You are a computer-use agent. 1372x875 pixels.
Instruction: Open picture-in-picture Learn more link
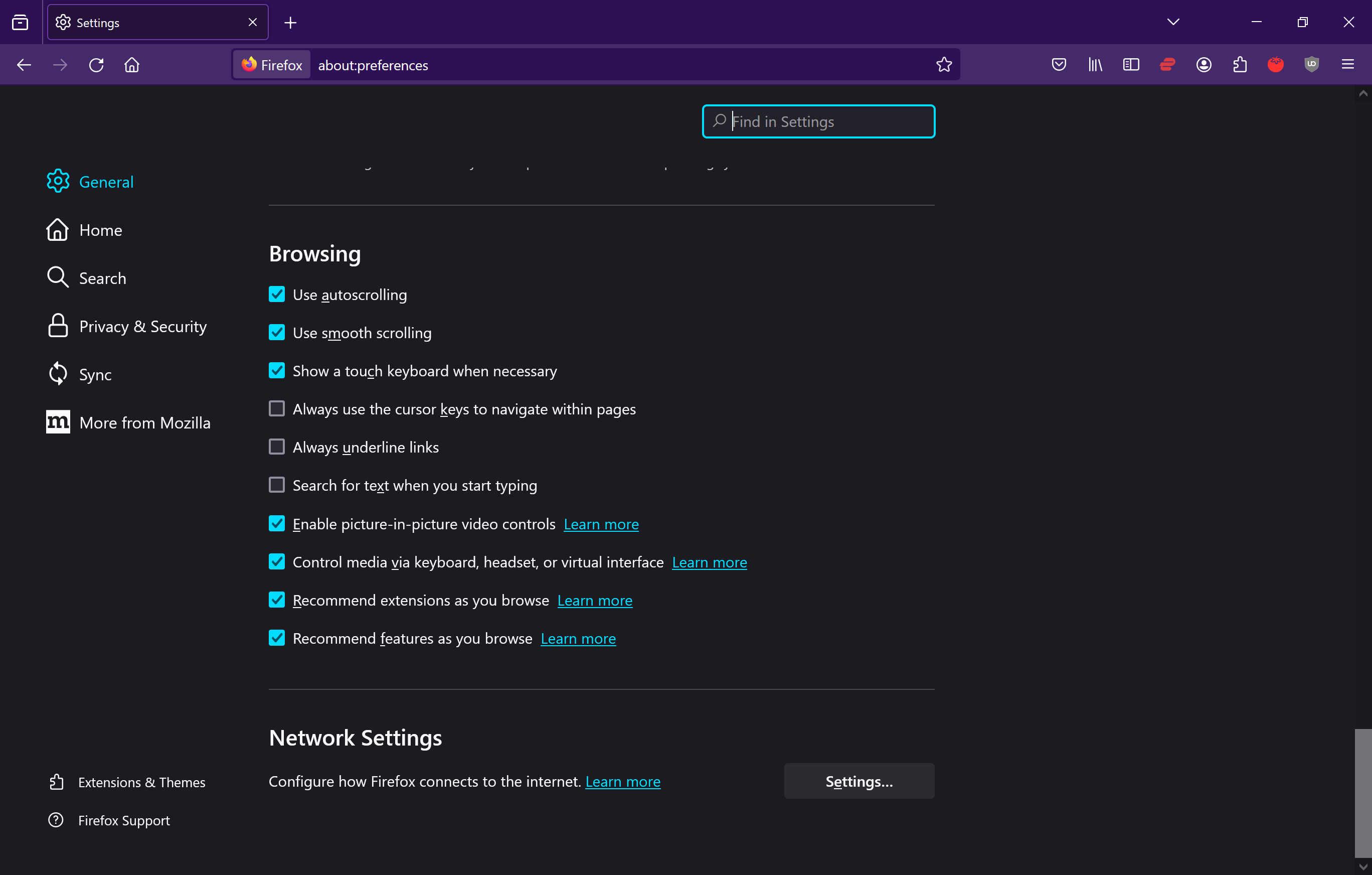point(601,524)
